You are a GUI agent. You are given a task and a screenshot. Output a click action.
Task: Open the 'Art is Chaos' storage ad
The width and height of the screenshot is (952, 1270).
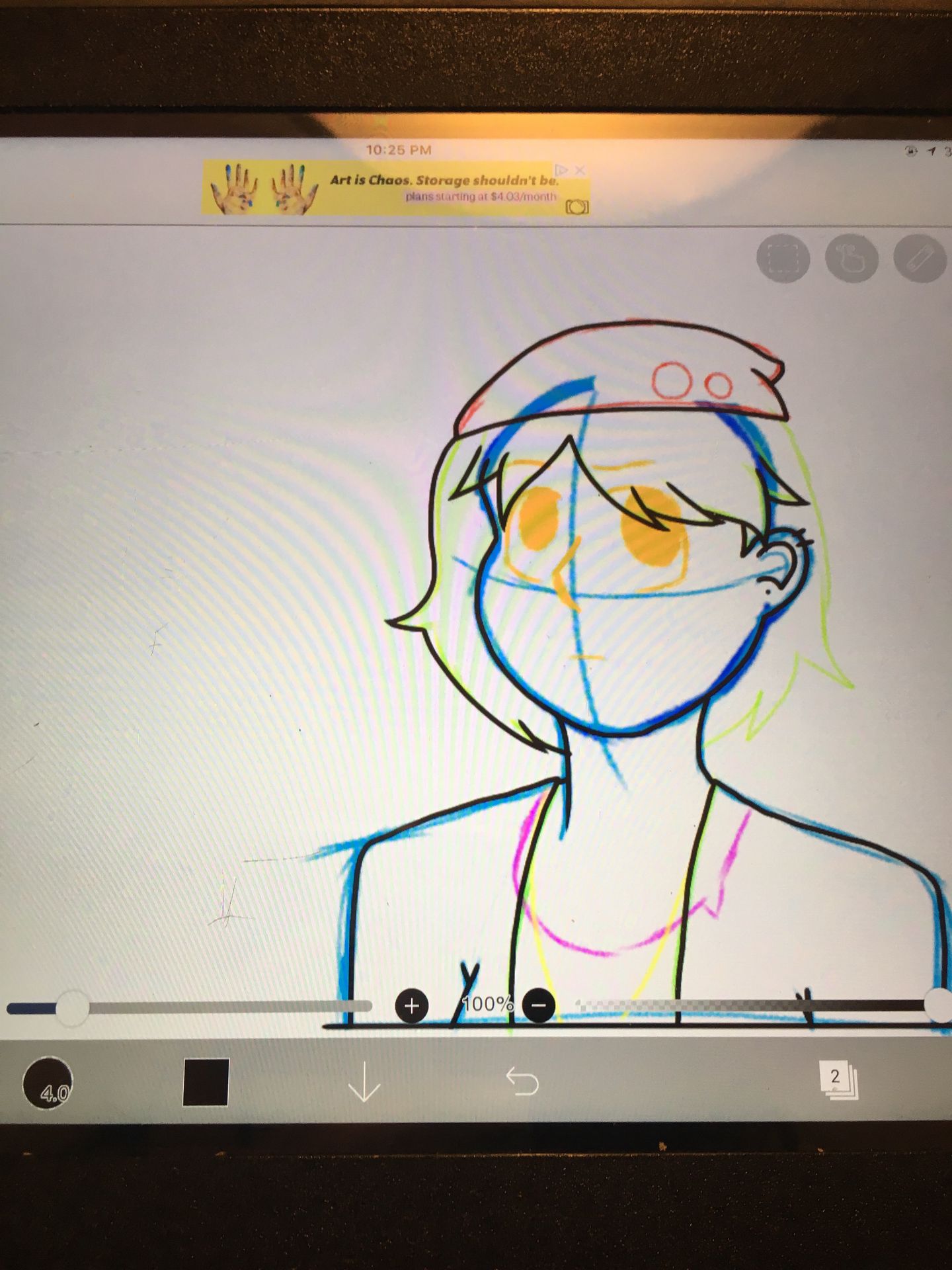395,187
